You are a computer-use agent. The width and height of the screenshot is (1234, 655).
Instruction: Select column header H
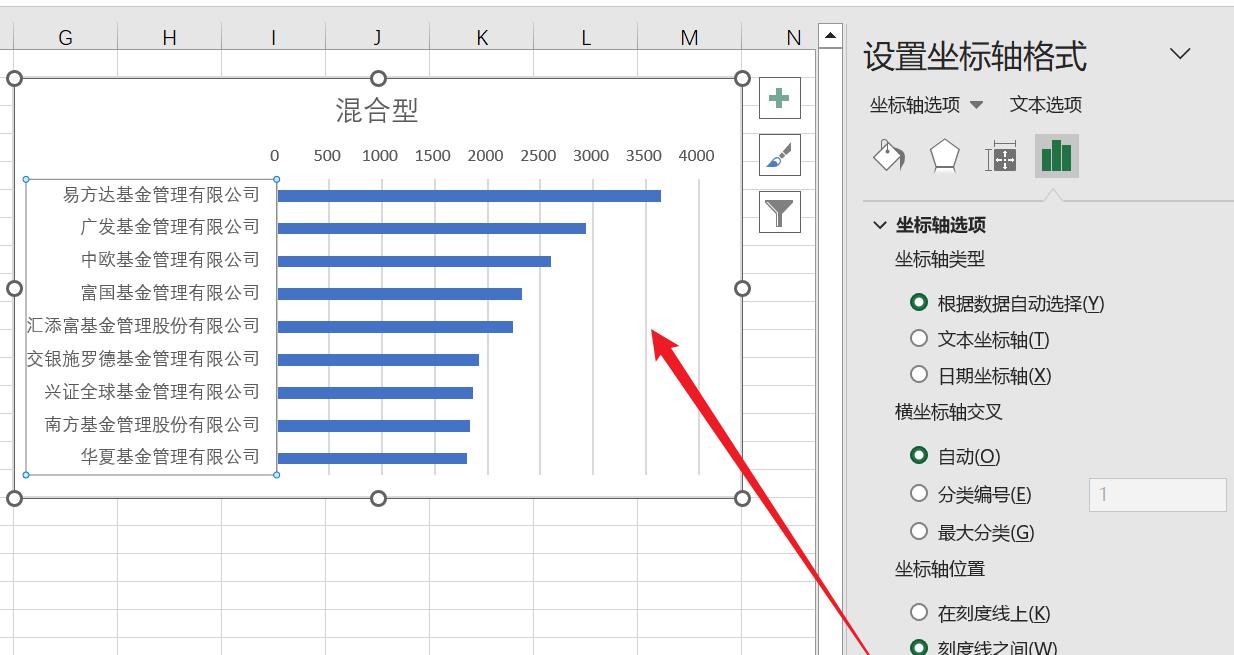click(170, 37)
